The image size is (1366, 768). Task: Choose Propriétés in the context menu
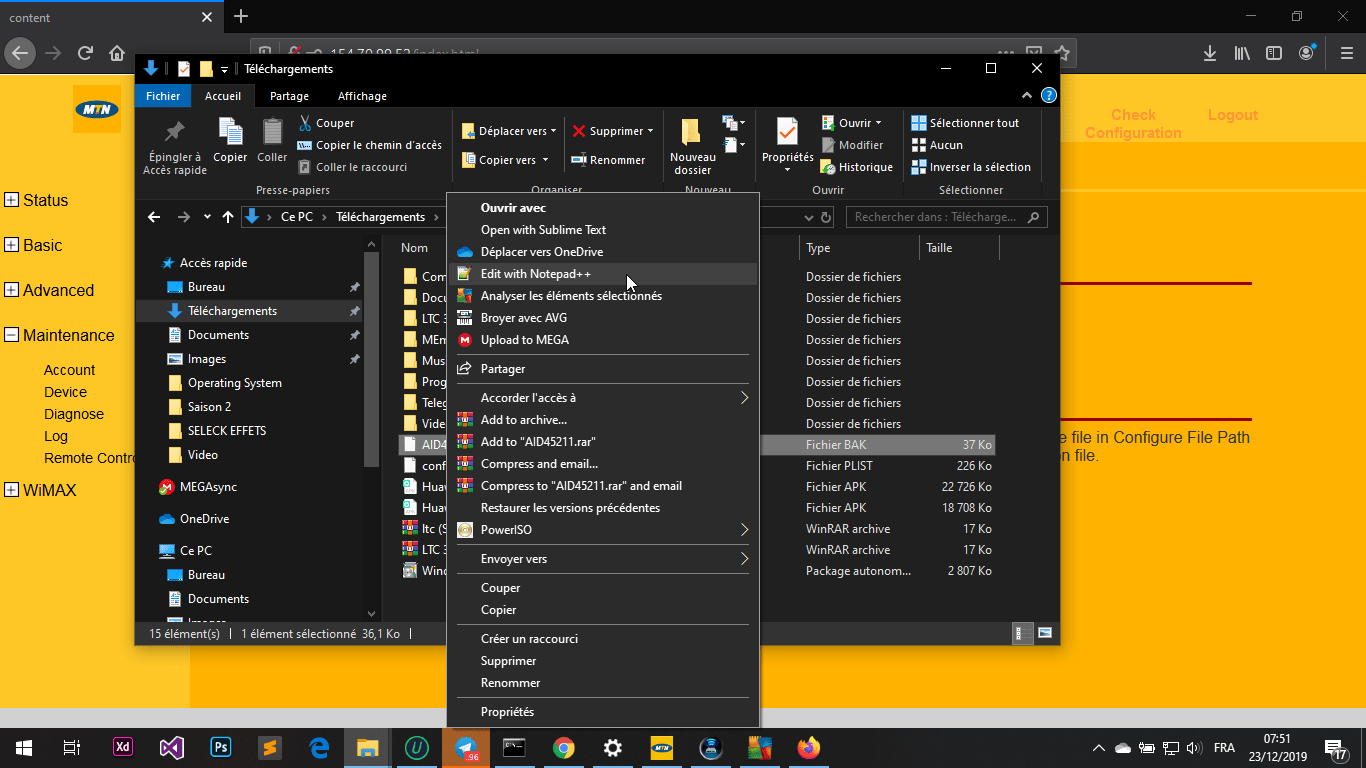coord(603,712)
